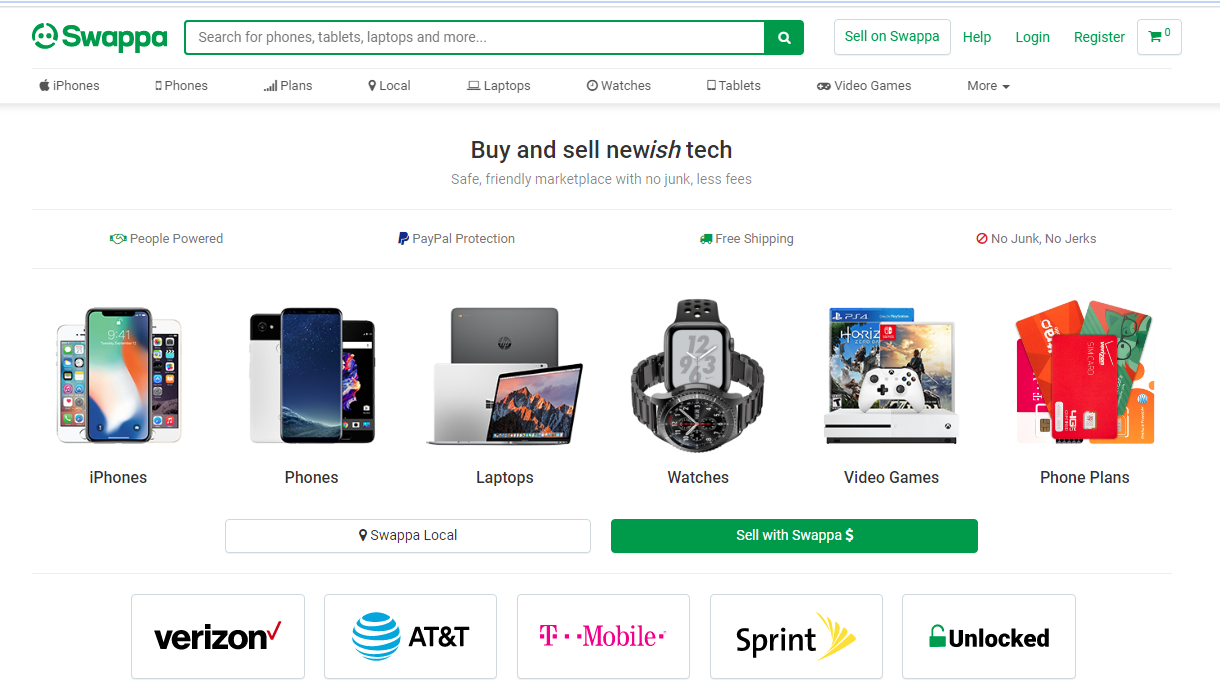Focus the search for phones field

[475, 38]
